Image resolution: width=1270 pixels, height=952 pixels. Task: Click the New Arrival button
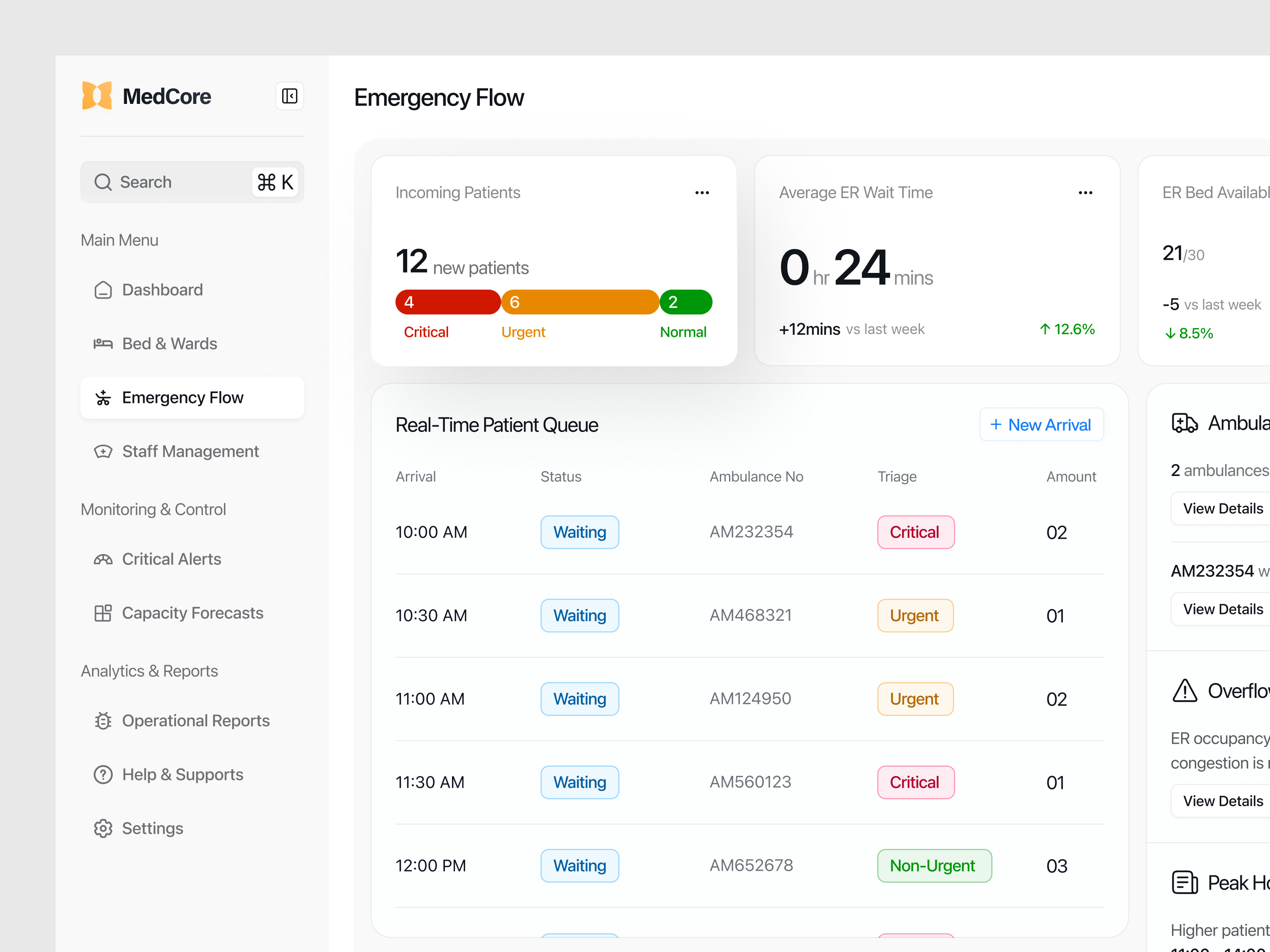[x=1041, y=425]
